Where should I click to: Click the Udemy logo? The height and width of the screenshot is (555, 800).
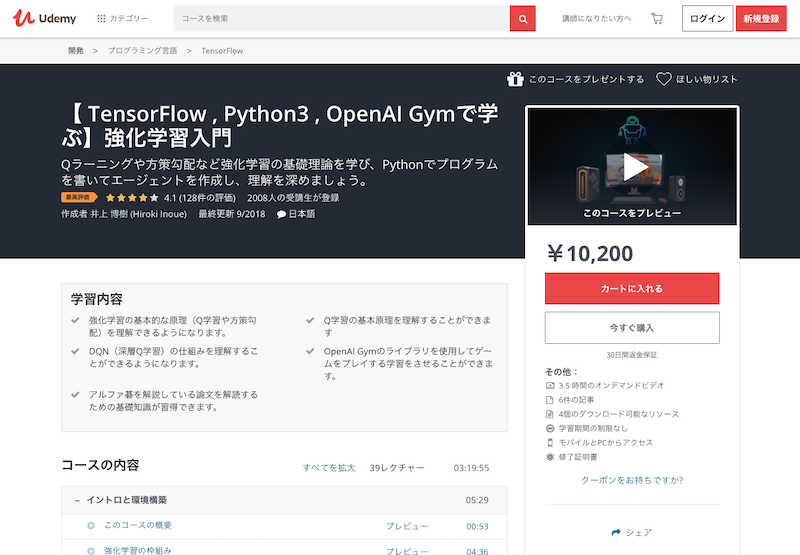44,18
